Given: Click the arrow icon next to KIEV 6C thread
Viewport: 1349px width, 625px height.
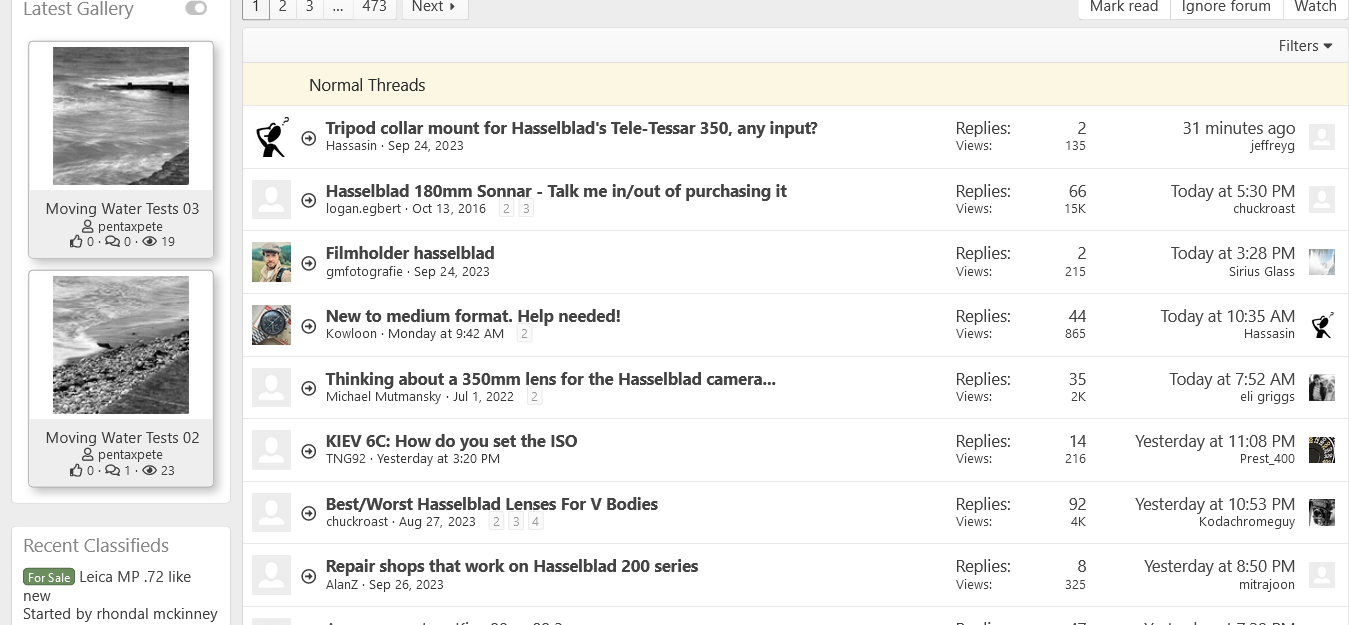Looking at the screenshot, I should [309, 450].
